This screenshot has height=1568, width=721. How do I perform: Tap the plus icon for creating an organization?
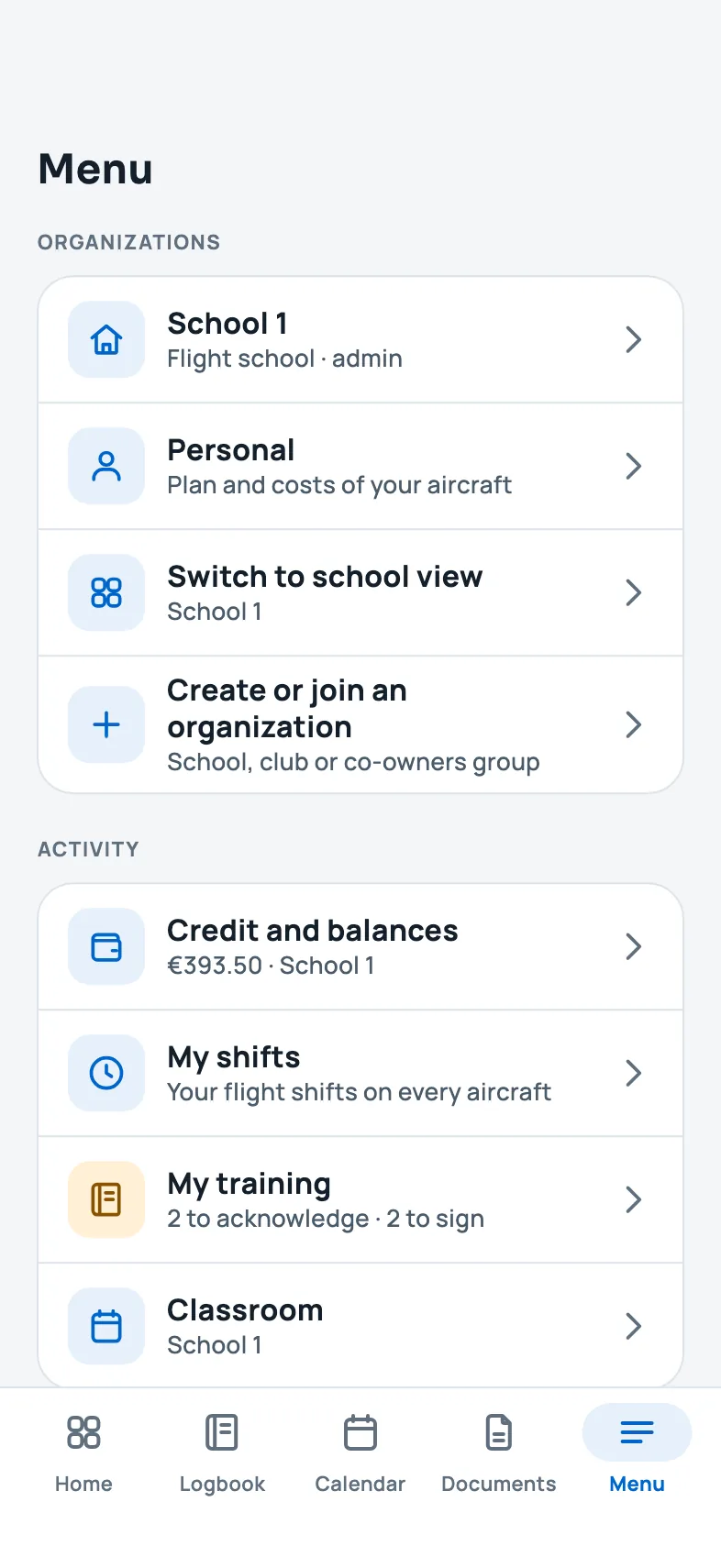click(106, 724)
